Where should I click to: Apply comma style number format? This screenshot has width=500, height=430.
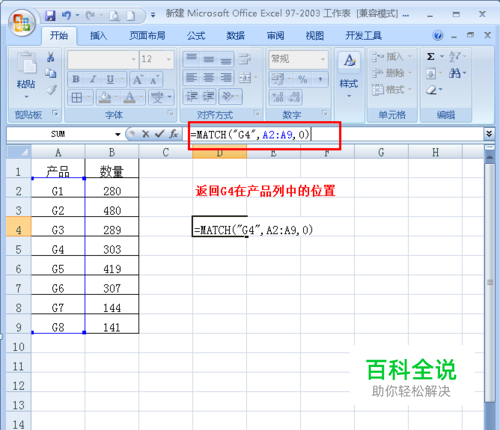[320, 79]
